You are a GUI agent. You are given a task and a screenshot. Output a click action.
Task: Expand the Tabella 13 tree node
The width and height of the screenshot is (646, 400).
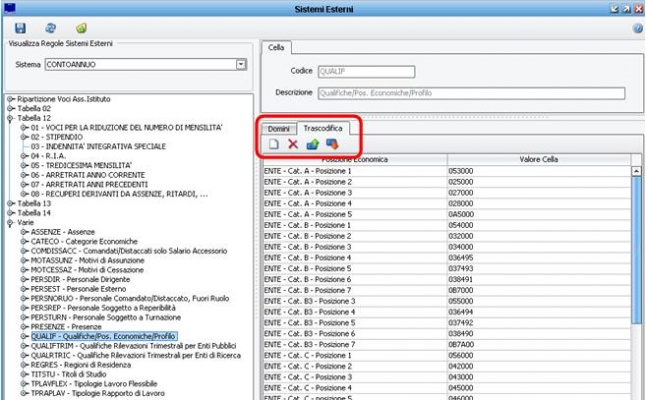click(10, 203)
